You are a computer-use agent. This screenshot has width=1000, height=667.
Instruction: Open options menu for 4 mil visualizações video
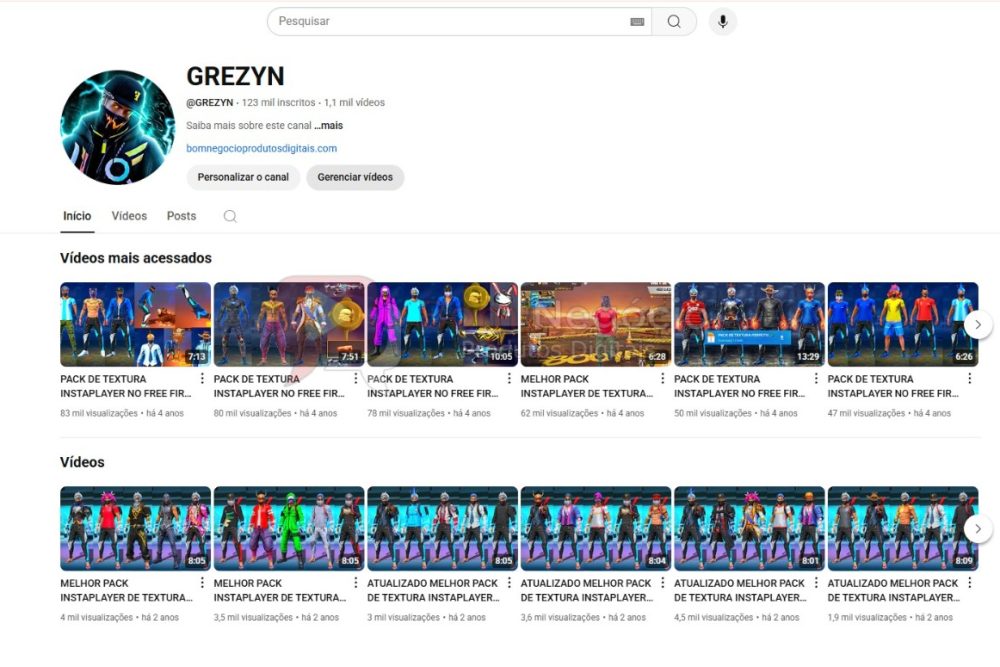pyautogui.click(x=203, y=583)
